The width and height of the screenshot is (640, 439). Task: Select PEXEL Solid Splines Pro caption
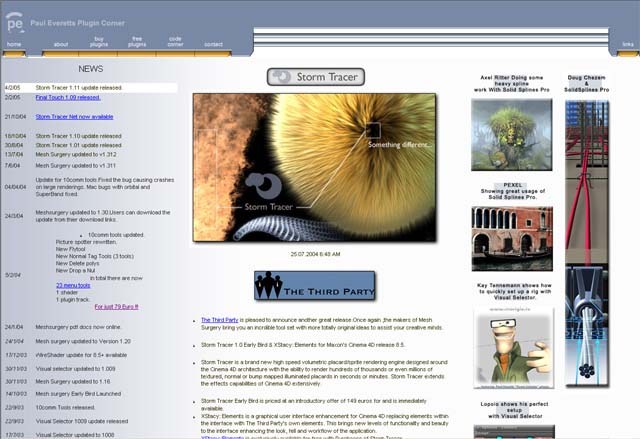[513, 191]
